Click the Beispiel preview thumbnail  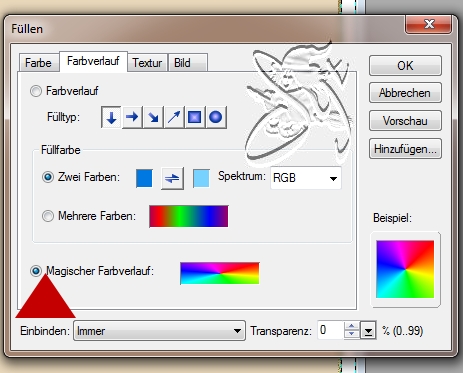tap(405, 269)
